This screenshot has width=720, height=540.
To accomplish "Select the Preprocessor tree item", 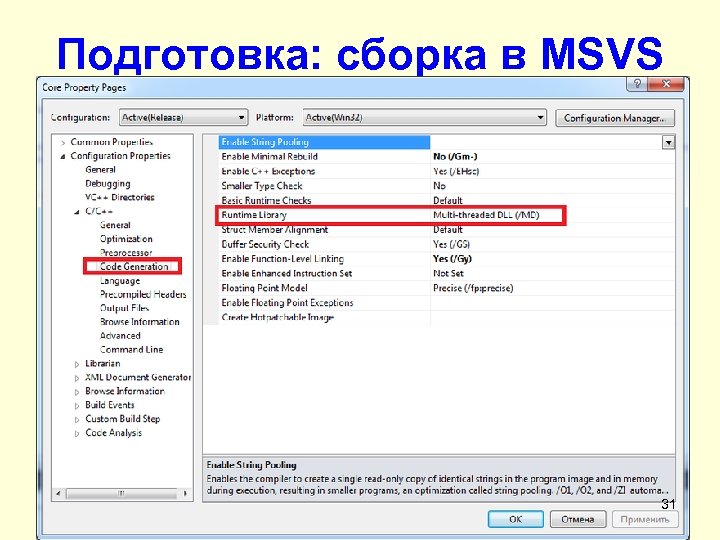I will click(126, 253).
